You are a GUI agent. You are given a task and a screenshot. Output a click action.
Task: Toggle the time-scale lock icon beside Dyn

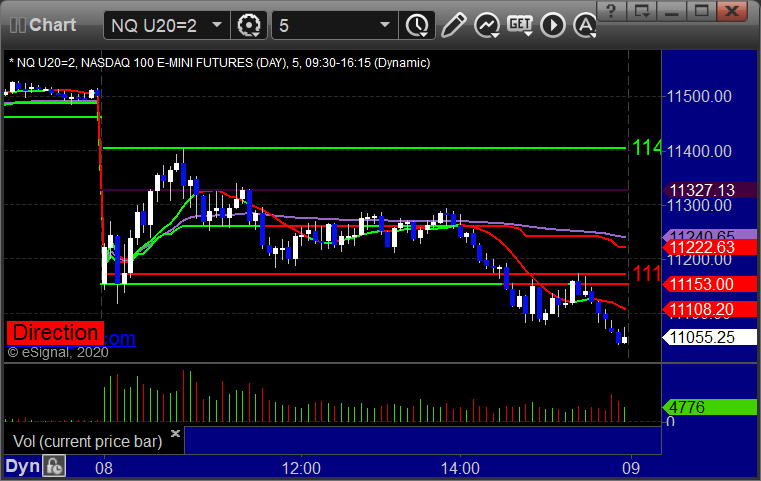(x=54, y=466)
